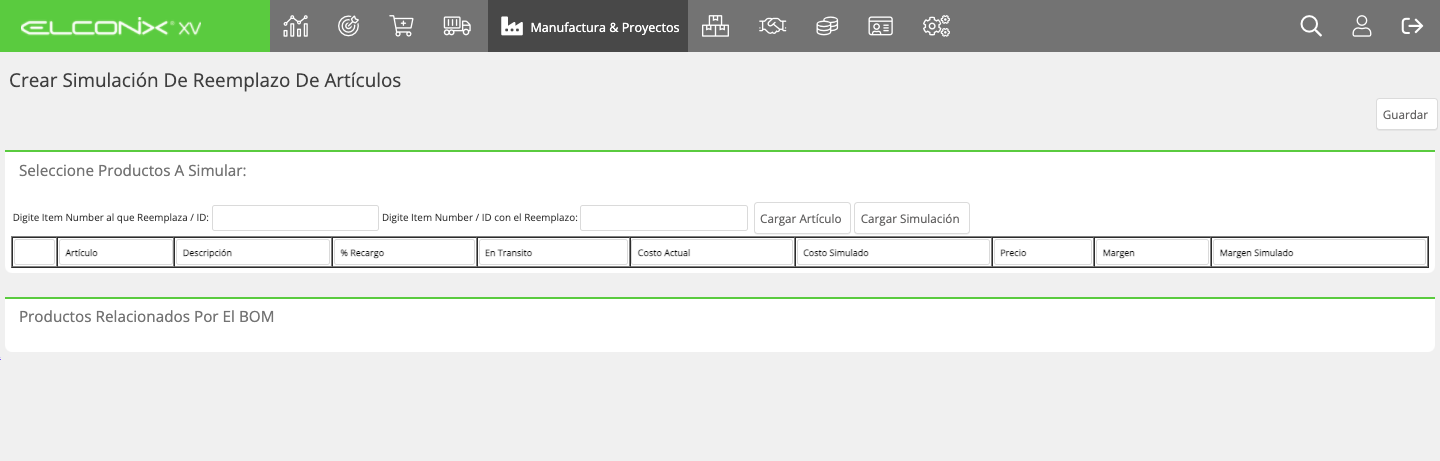Image resolution: width=1440 pixels, height=461 pixels.
Task: Click the Seleccione Productos A Simular heading
Action: (132, 171)
